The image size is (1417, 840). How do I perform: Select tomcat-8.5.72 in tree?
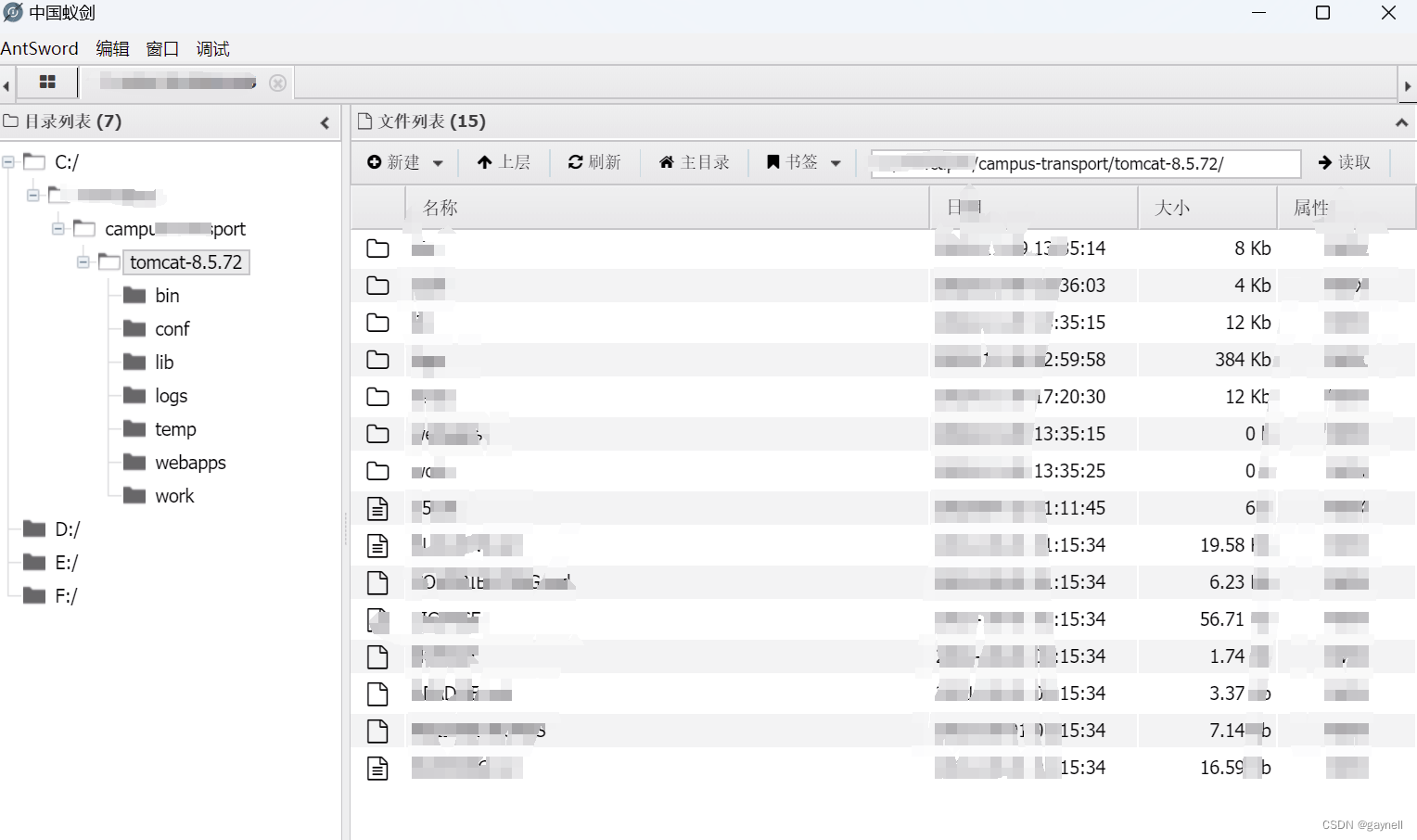(x=185, y=262)
